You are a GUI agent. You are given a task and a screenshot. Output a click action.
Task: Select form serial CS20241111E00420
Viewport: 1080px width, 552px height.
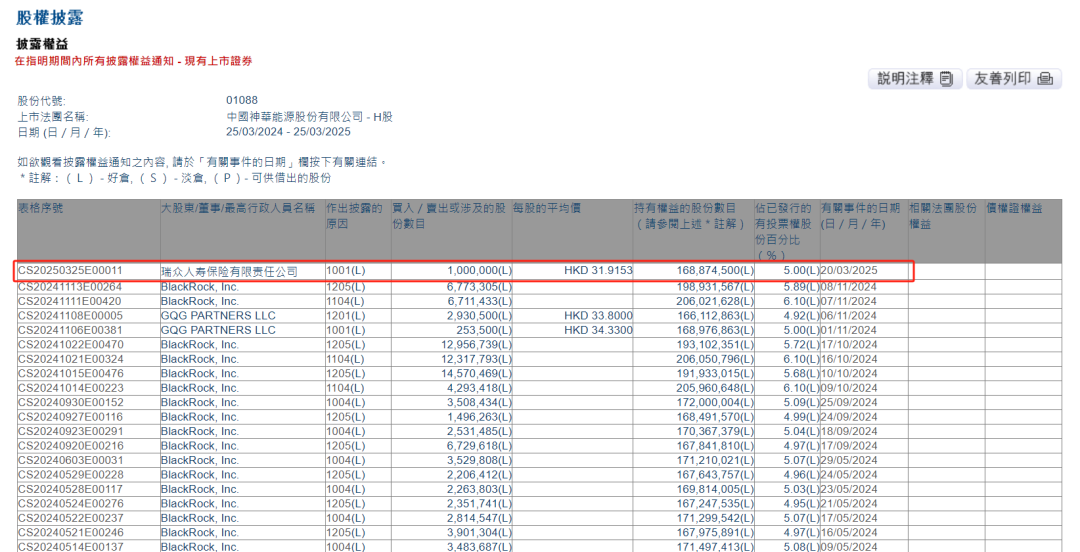coord(70,301)
